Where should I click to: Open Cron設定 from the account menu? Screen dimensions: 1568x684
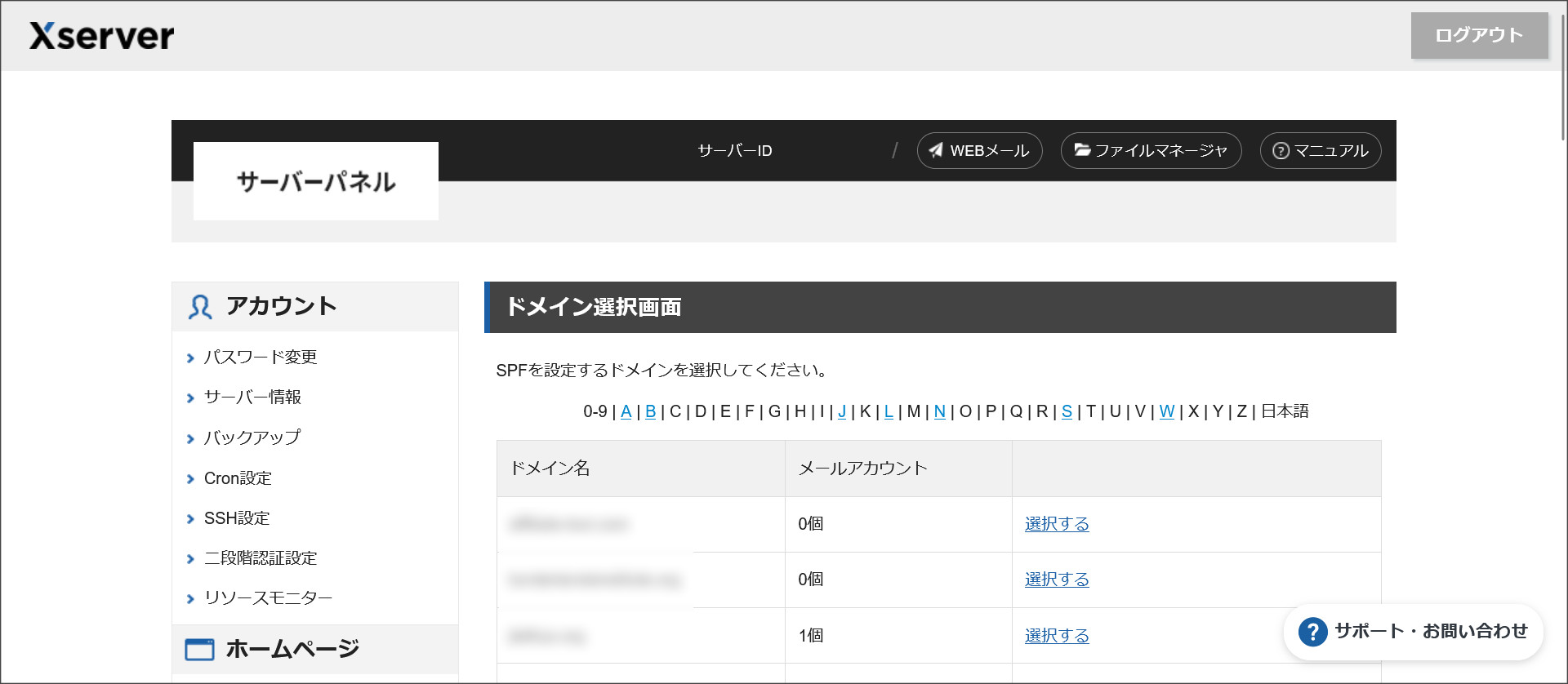tap(238, 478)
